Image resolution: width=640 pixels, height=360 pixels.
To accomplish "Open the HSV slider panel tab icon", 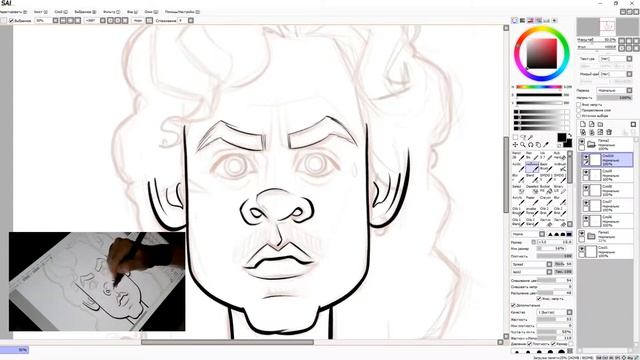I will 530,20.
